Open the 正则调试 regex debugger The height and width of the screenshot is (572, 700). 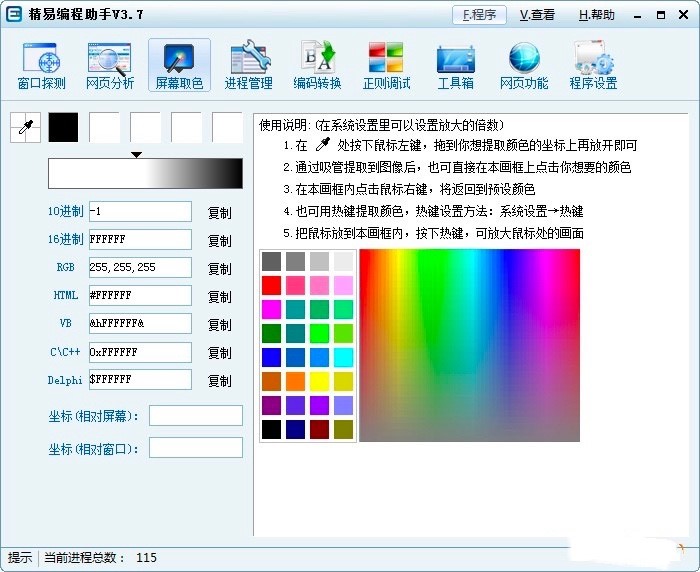point(386,66)
